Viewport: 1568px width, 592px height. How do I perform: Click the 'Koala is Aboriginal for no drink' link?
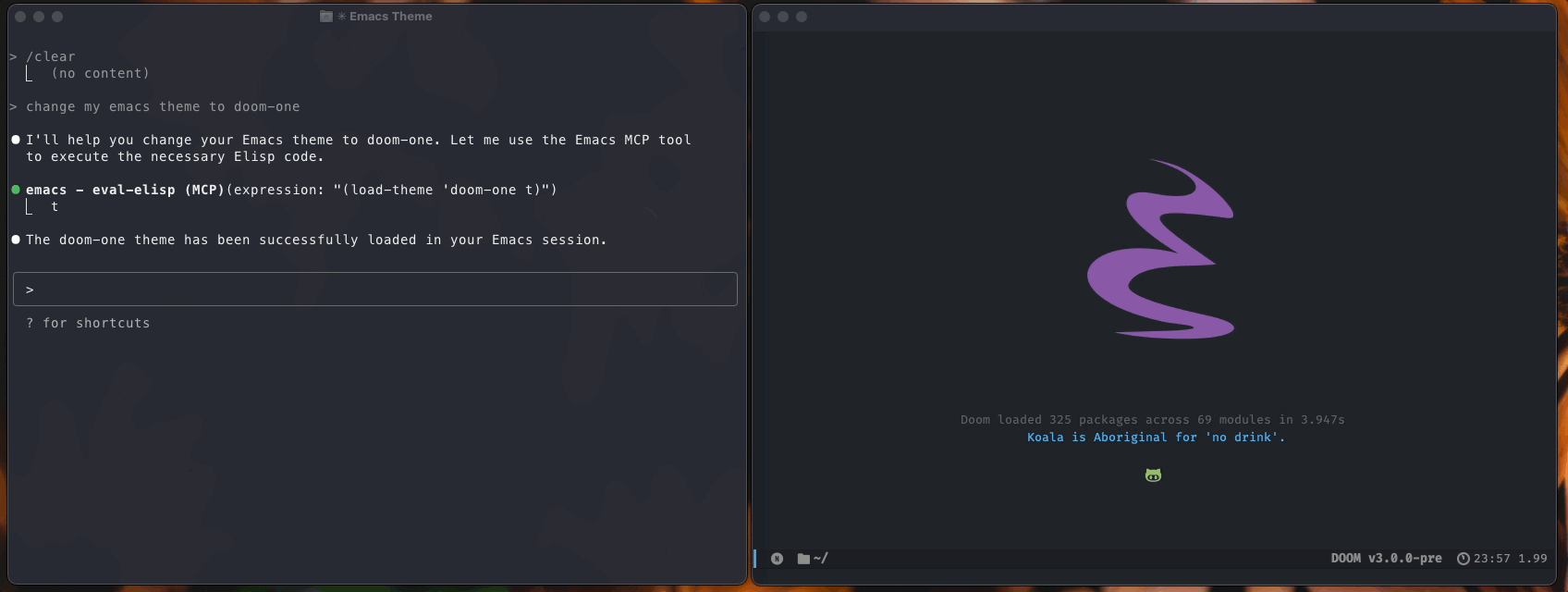1156,438
